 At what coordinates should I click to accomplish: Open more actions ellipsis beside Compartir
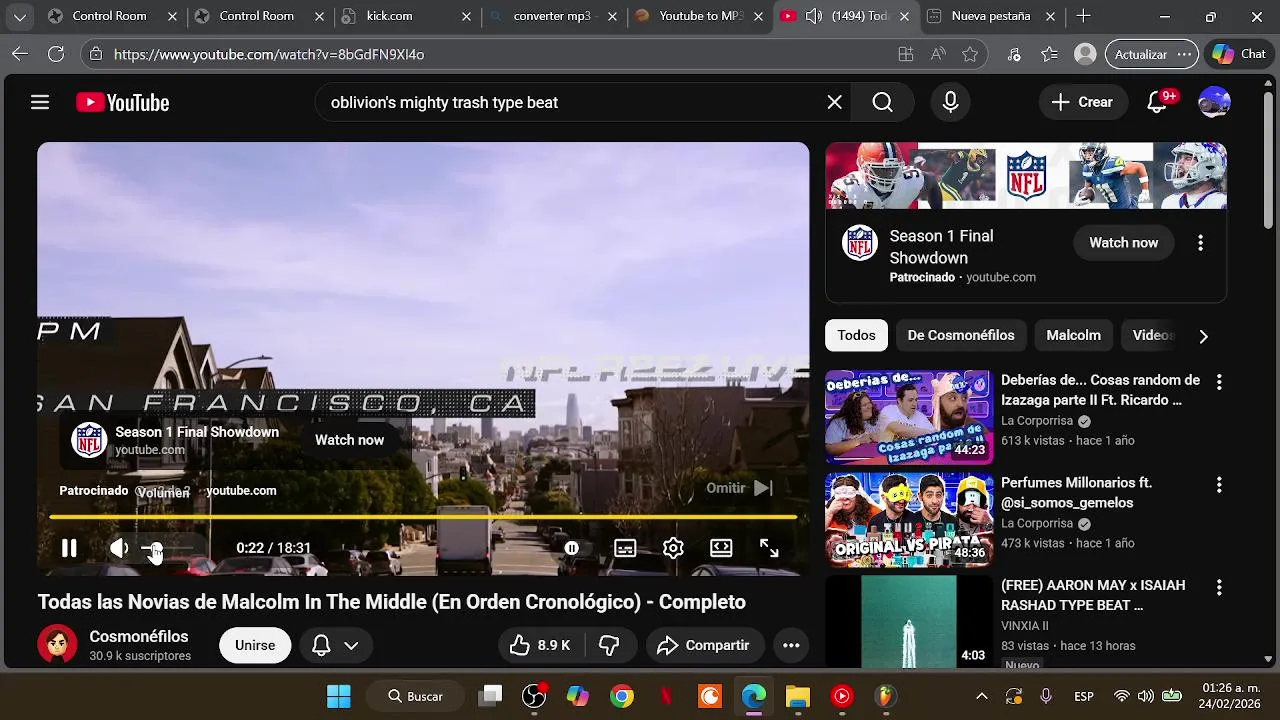pos(791,646)
